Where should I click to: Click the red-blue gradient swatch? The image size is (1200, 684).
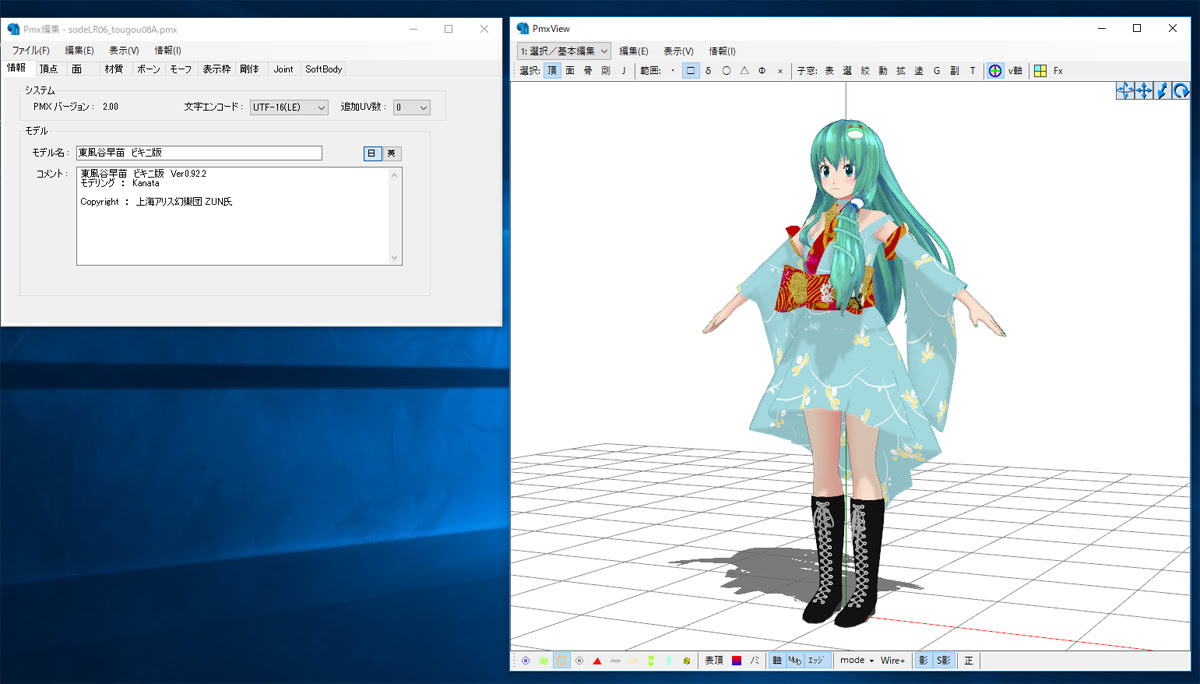click(x=737, y=661)
